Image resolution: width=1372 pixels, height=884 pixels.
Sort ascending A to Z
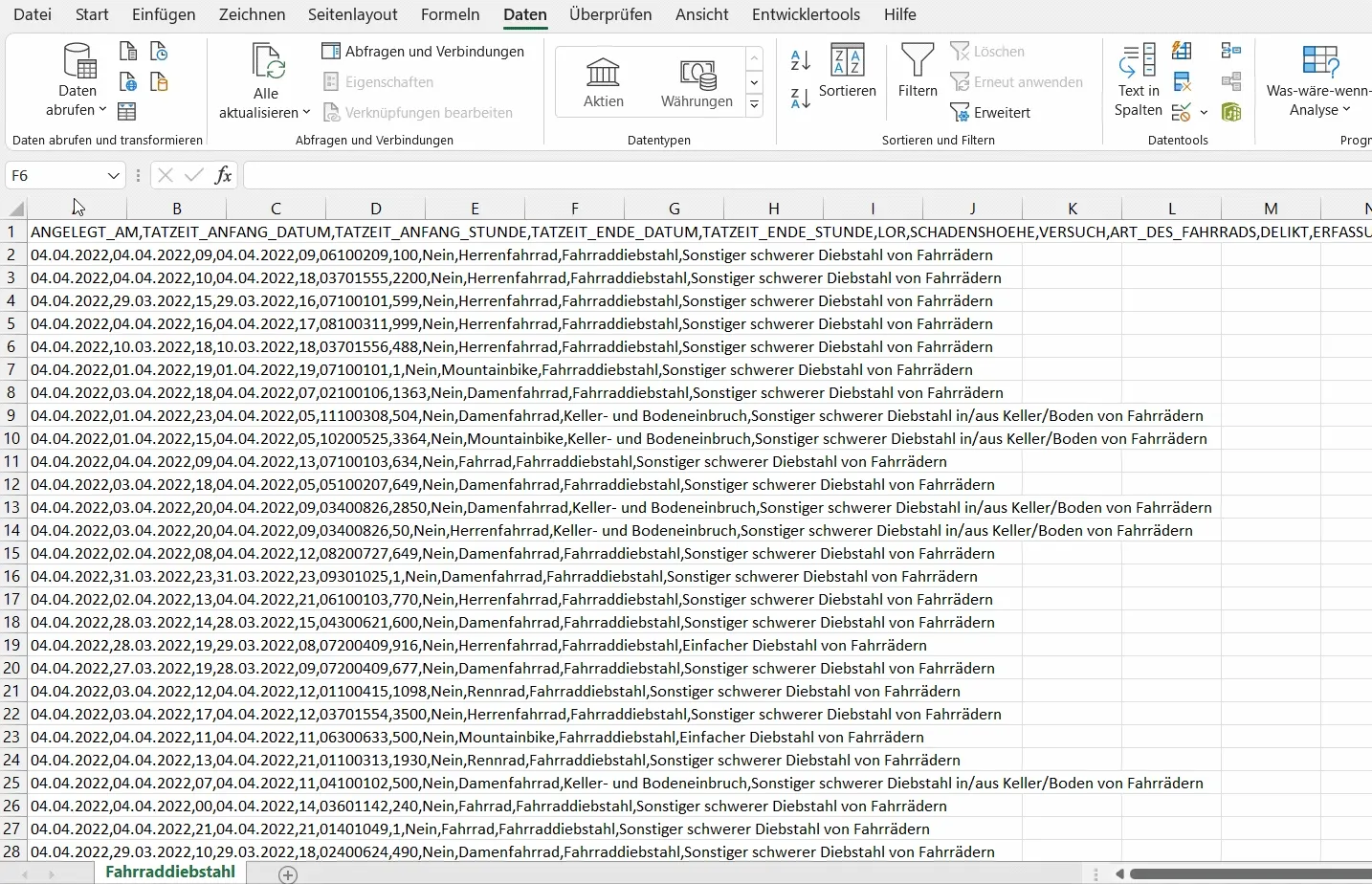[x=802, y=60]
